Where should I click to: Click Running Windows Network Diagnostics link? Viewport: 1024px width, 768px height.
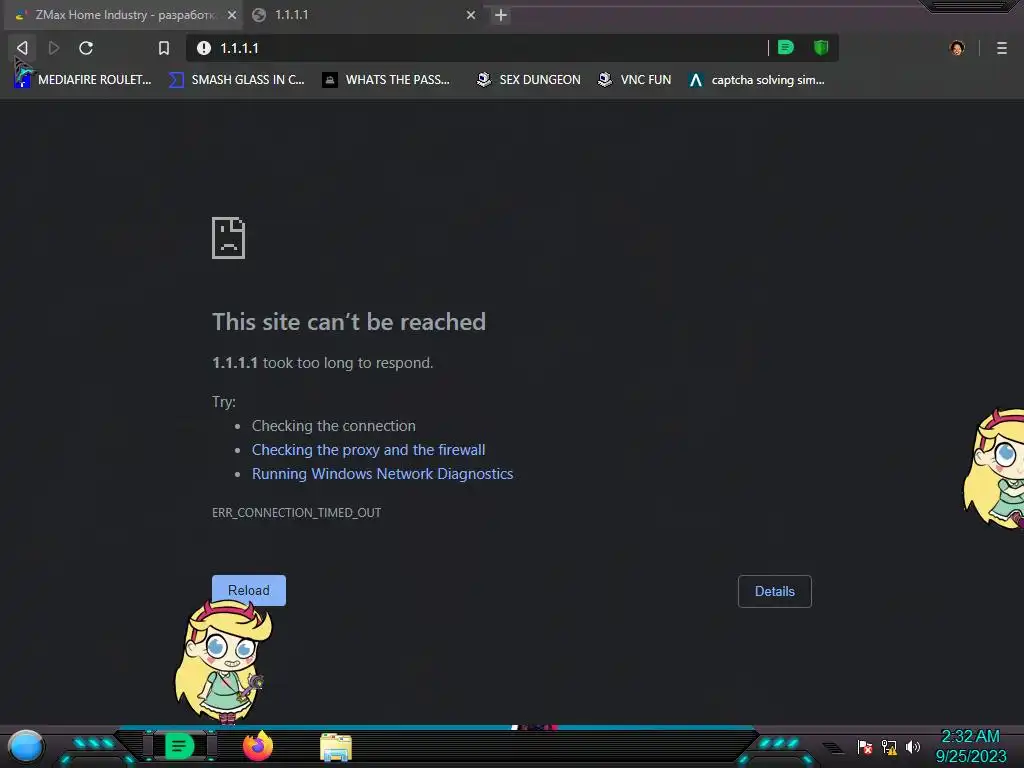(x=383, y=474)
